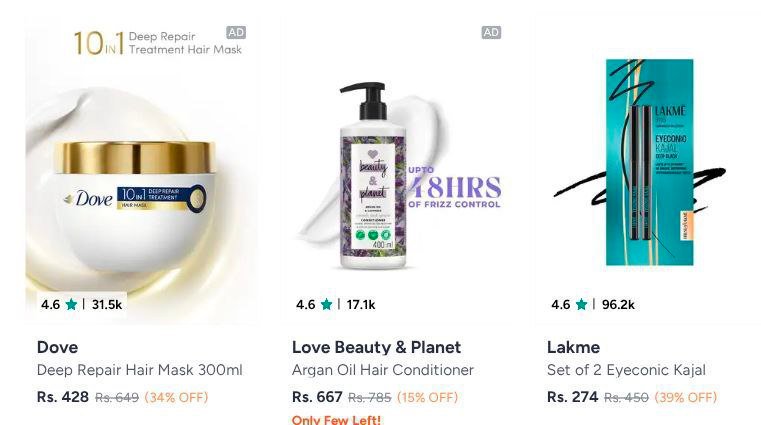Open Deep Repair Hair Mask 300ml title
The image size is (761, 425).
(140, 370)
